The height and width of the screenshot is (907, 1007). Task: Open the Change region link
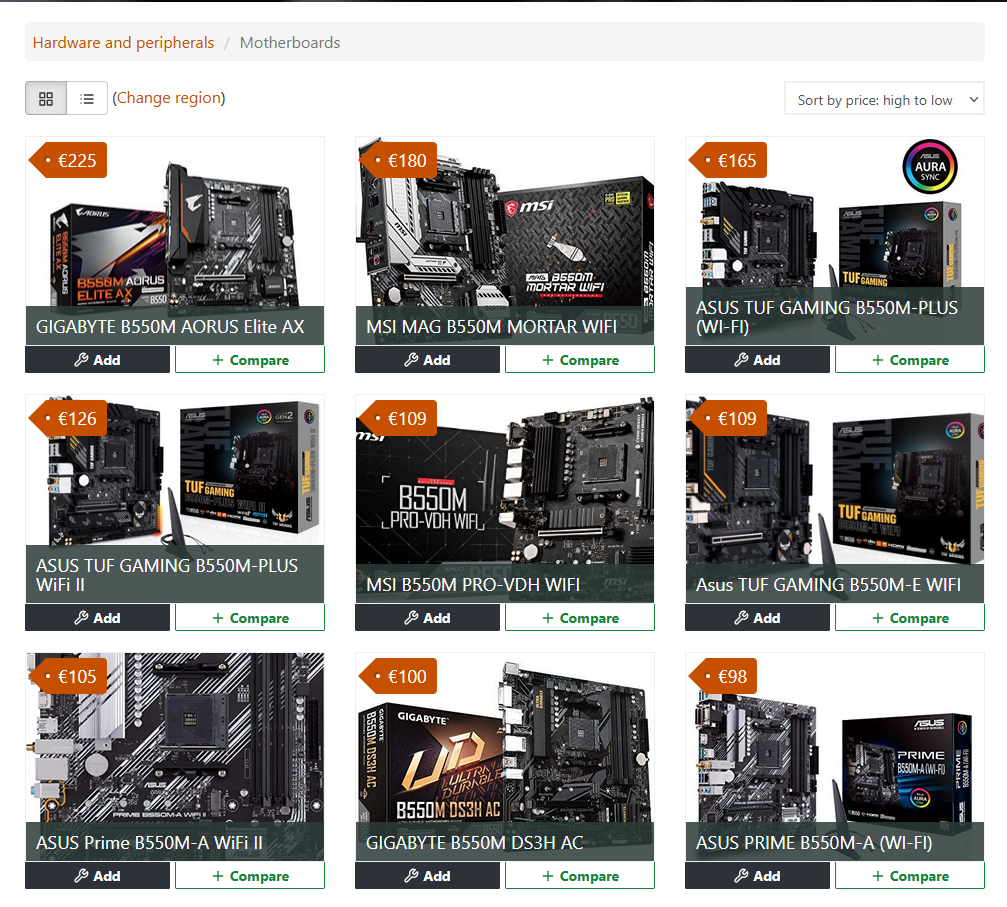(x=169, y=98)
